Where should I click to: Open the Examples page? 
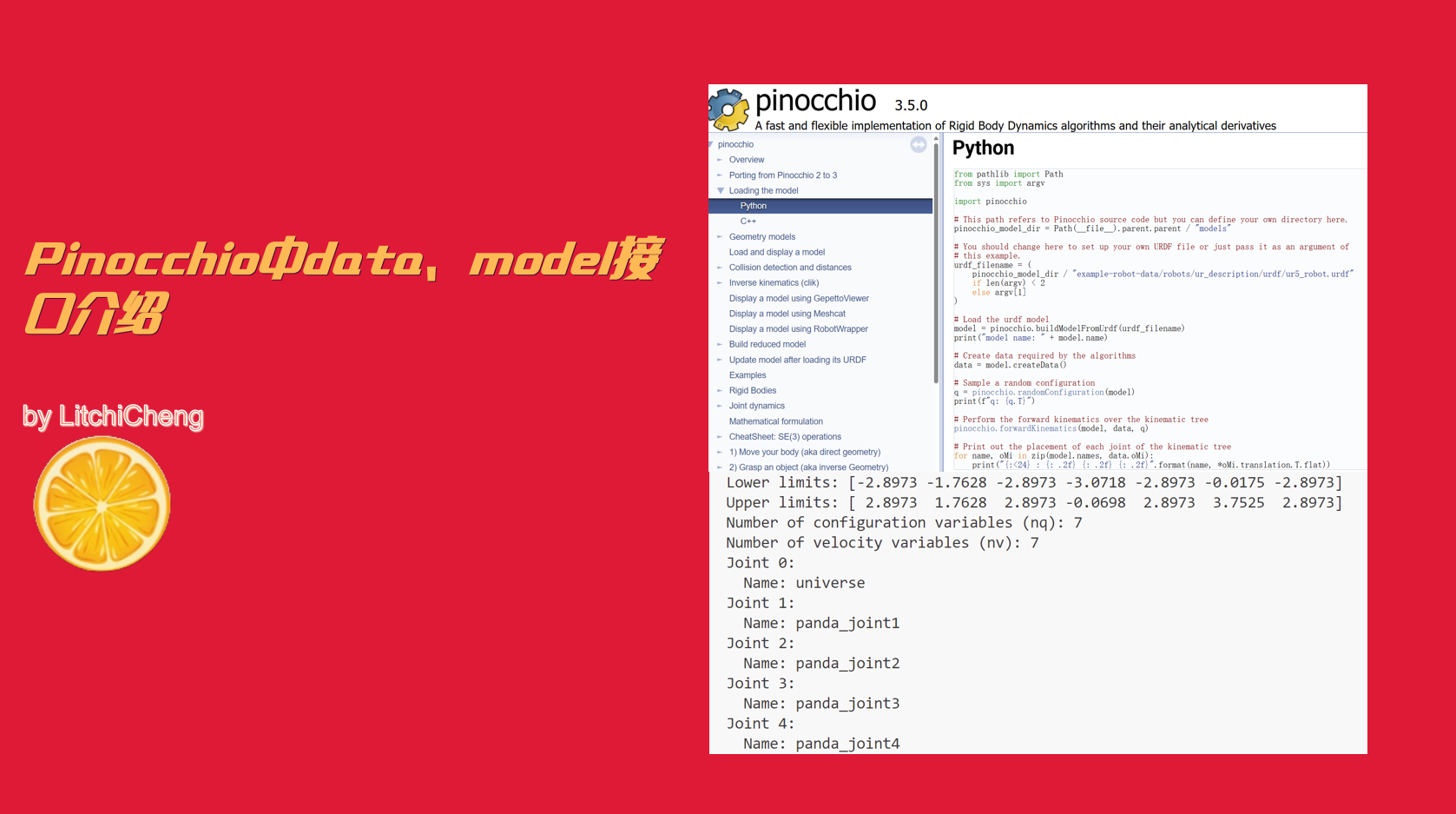click(x=748, y=375)
